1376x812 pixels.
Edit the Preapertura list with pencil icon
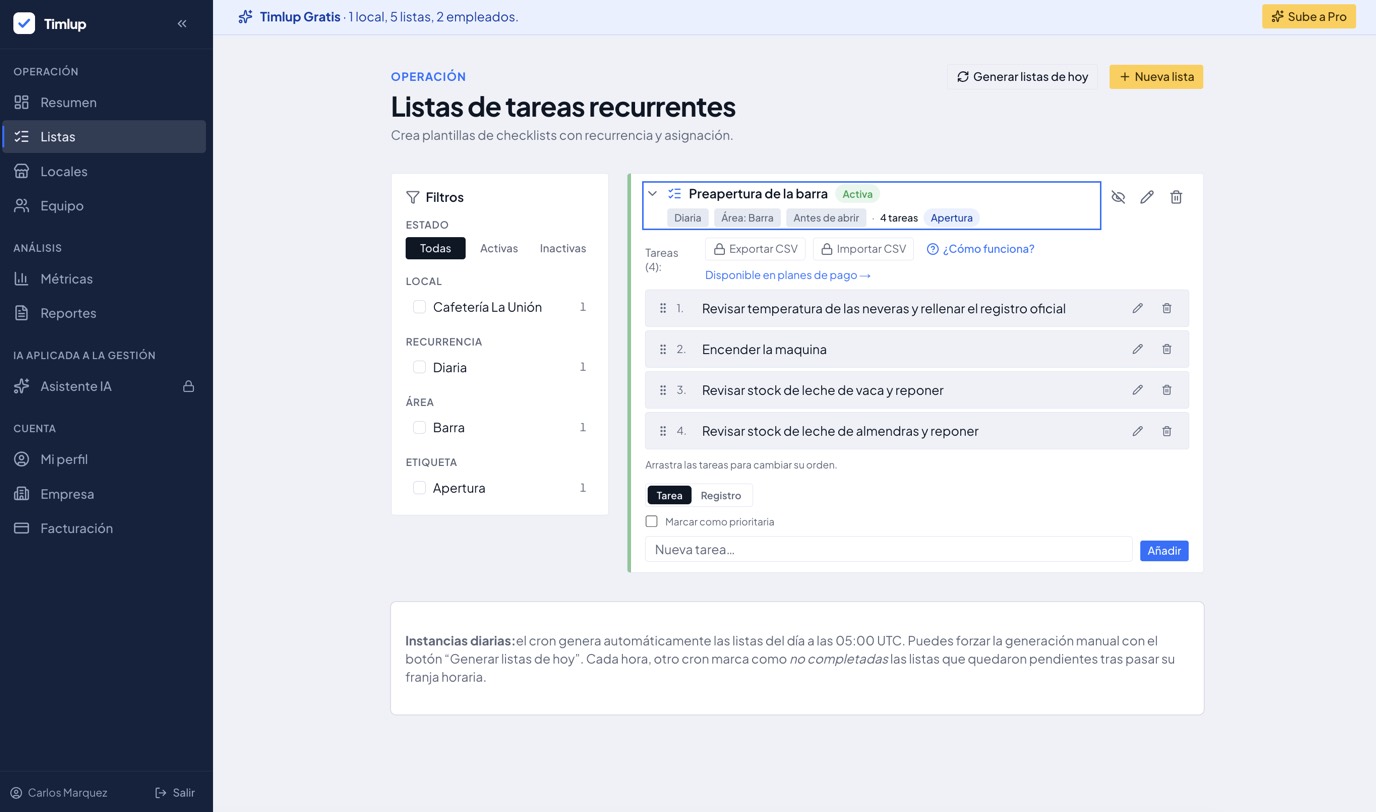pos(1147,197)
